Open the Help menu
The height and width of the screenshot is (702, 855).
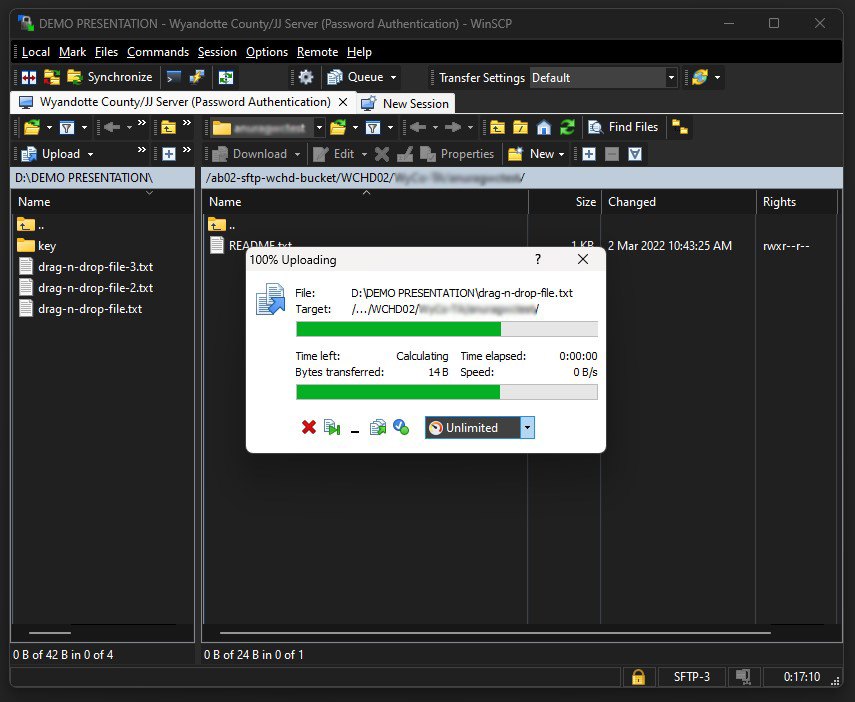359,52
